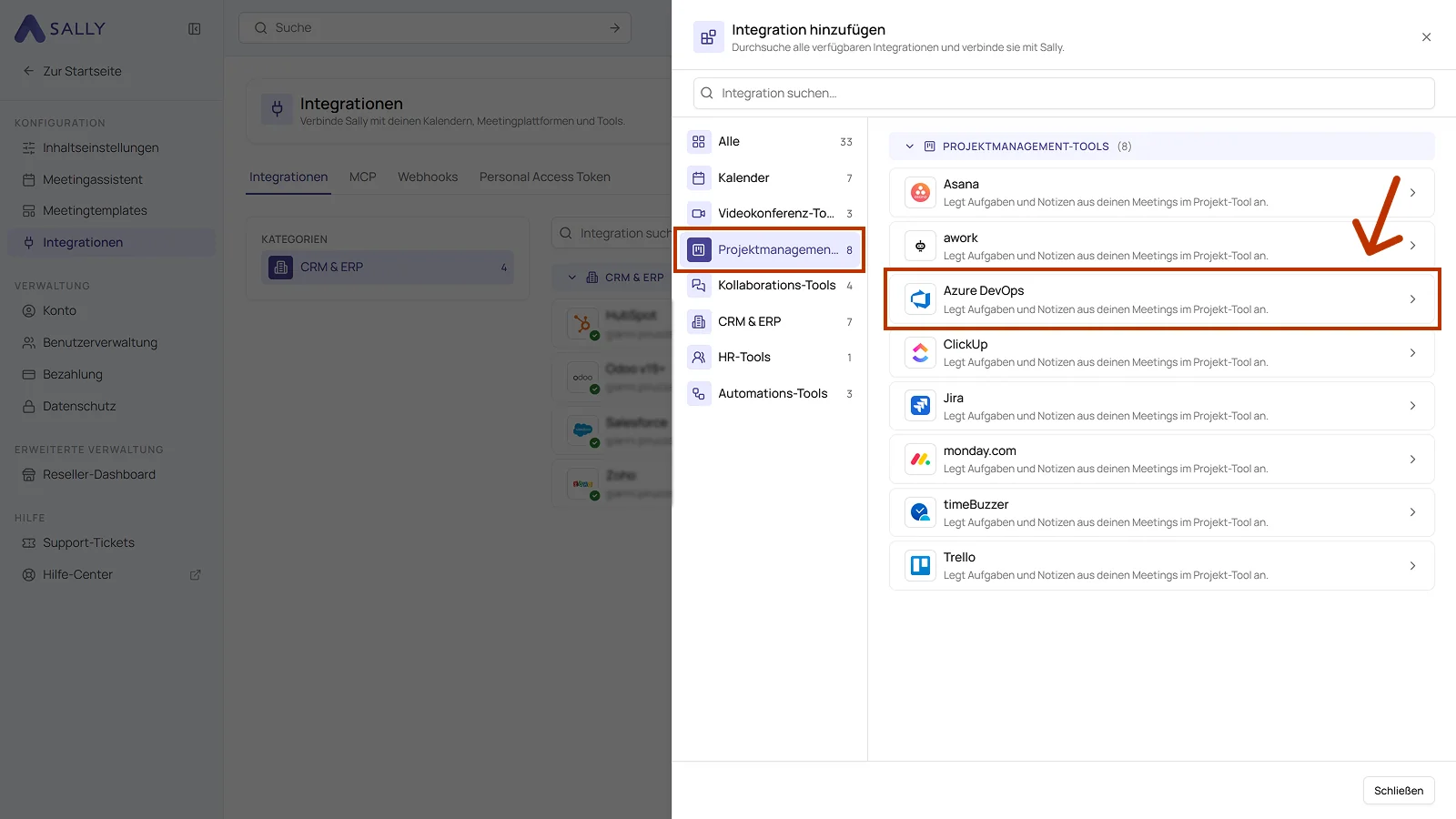Open monday.com via its right chevron
The height and width of the screenshot is (819, 1456).
[1412, 460]
